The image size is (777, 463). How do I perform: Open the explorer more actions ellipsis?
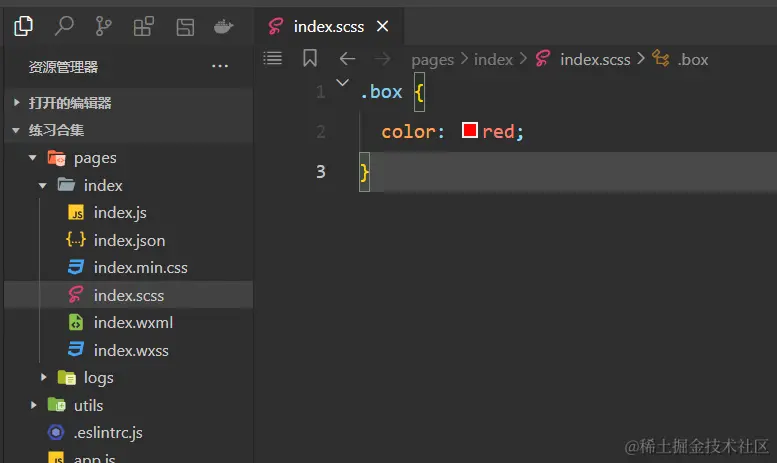click(220, 67)
